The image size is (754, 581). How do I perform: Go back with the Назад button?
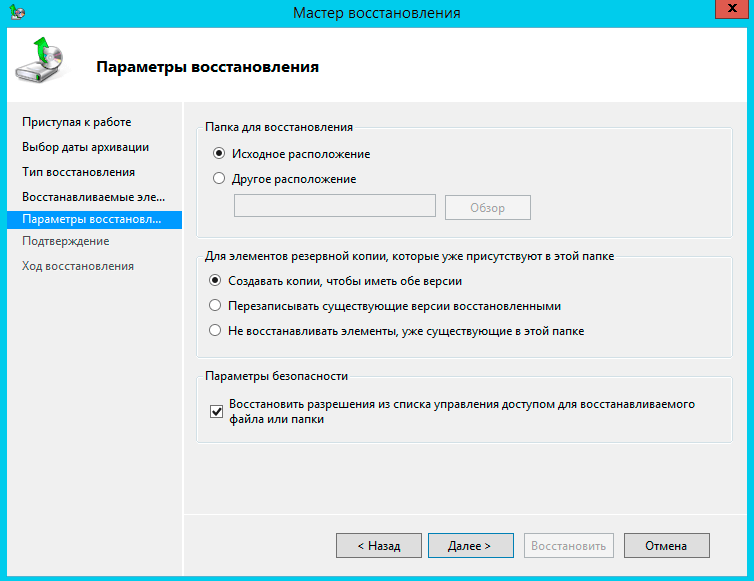pyautogui.click(x=379, y=546)
